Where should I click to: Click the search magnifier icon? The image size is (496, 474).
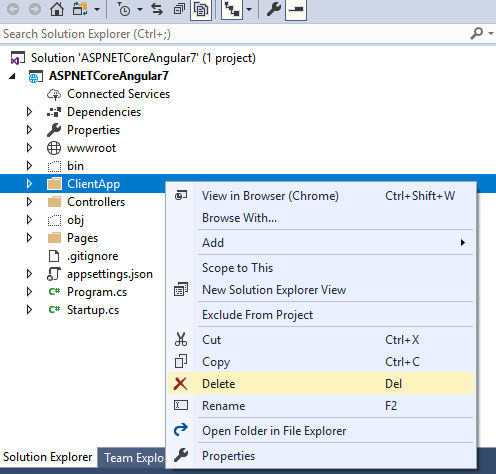tap(477, 33)
